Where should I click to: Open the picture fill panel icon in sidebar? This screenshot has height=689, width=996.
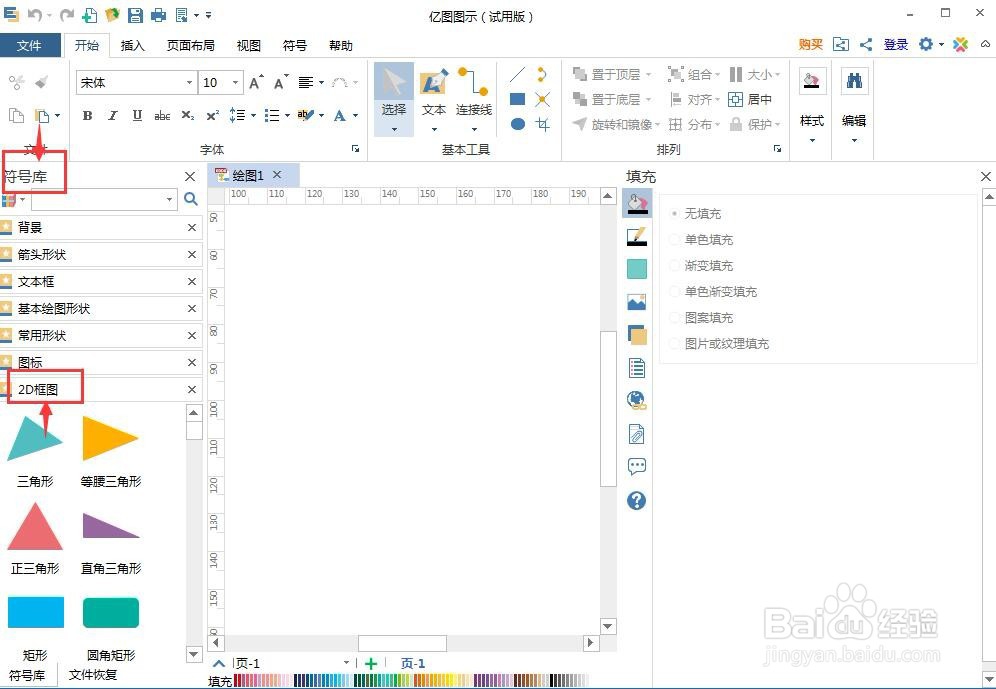point(637,302)
